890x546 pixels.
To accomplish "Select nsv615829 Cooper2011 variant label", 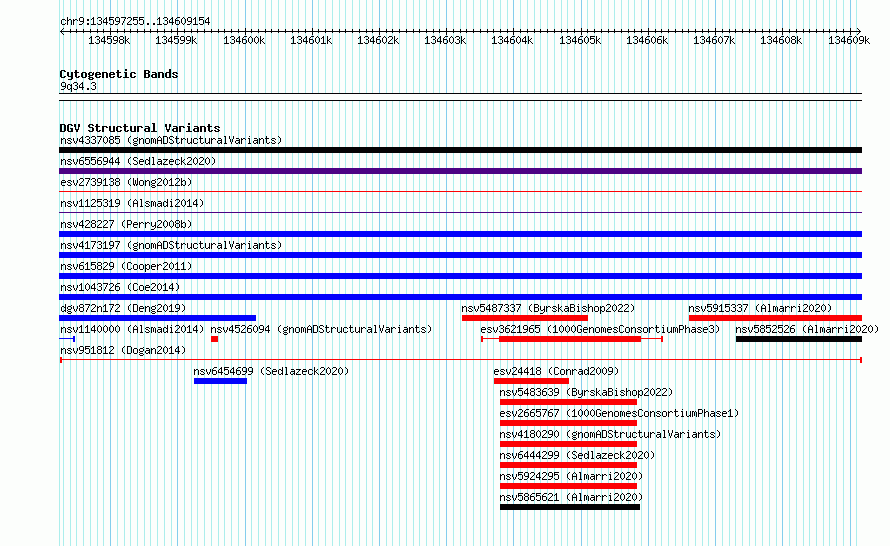I will coord(126,266).
